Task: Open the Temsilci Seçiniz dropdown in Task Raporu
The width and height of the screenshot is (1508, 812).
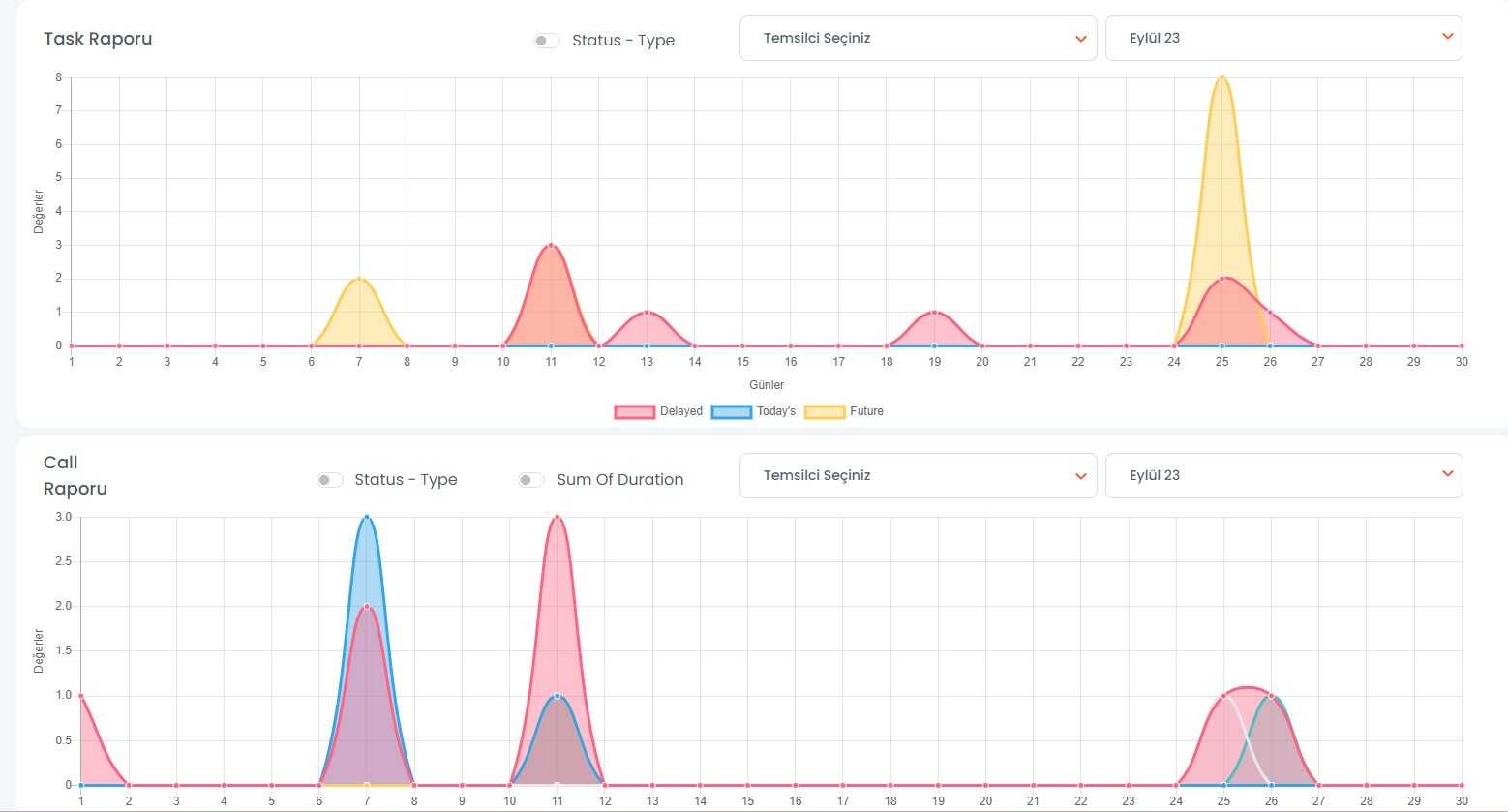Action: pos(917,38)
